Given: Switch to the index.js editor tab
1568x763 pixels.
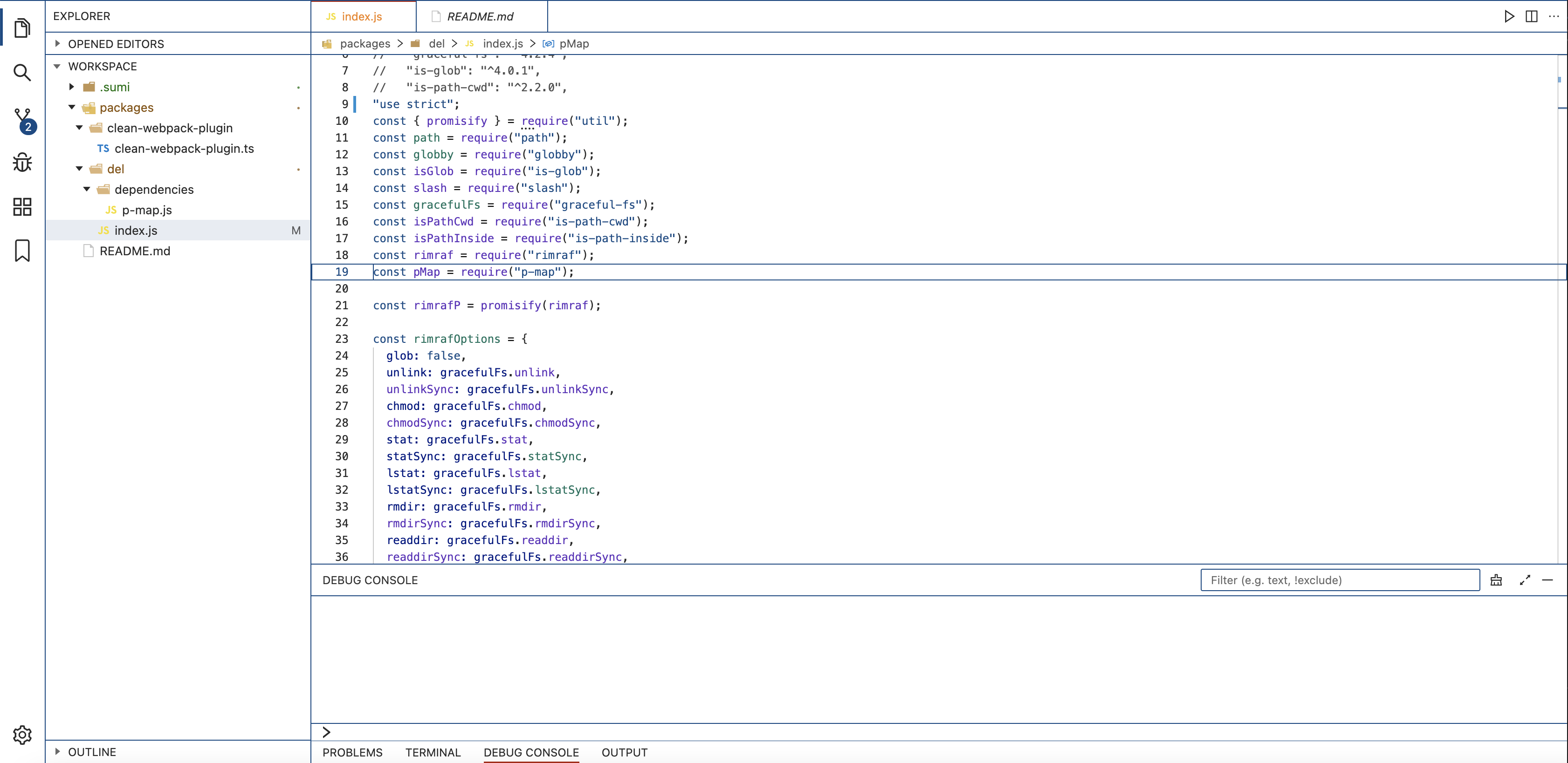Looking at the screenshot, I should click(x=364, y=16).
